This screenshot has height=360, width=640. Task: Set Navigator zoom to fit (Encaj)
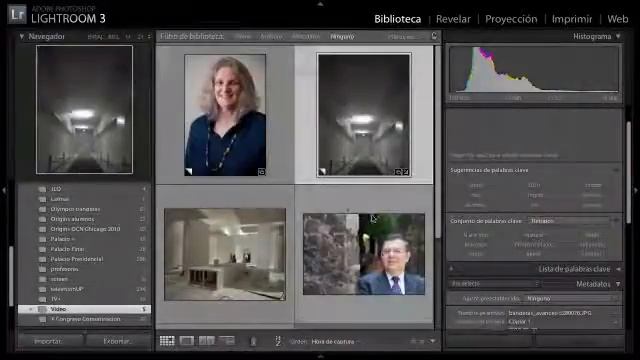pos(95,37)
